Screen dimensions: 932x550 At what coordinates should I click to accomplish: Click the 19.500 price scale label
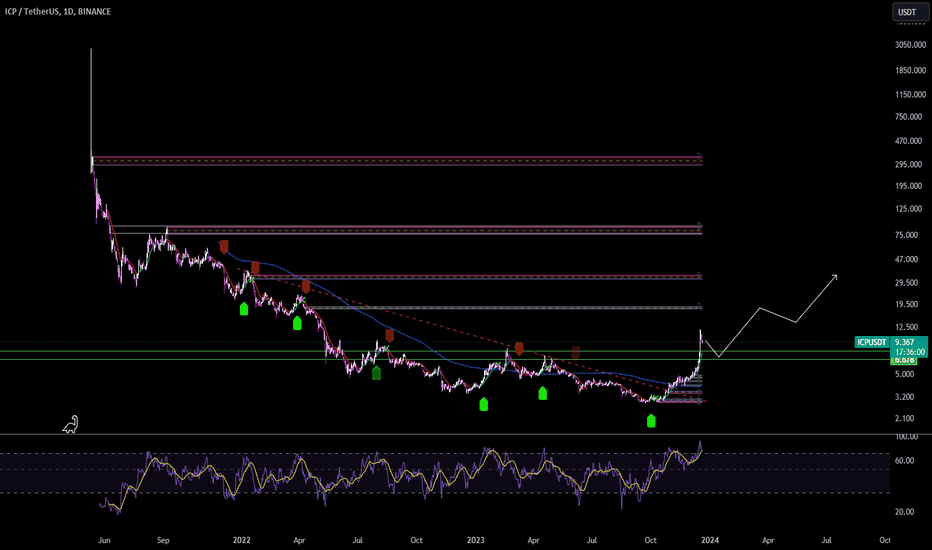click(x=907, y=304)
